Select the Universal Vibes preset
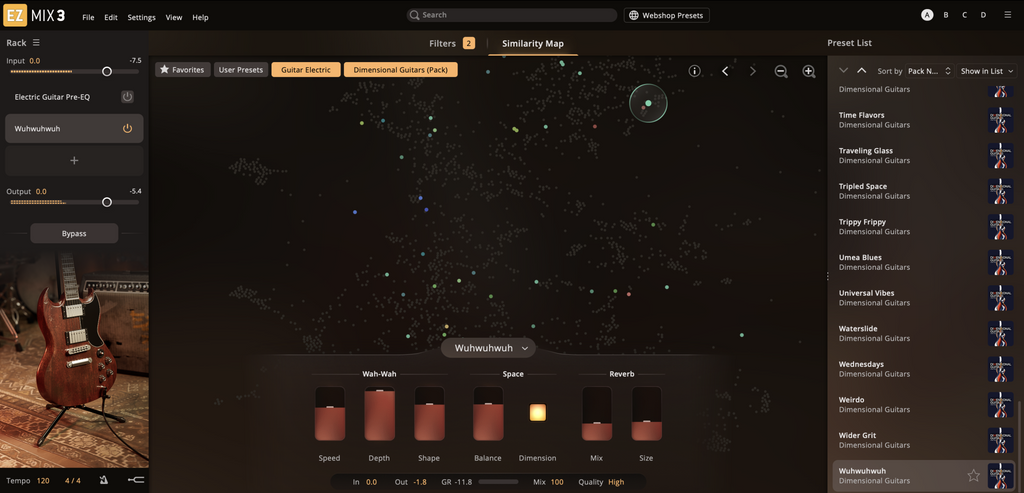This screenshot has height=493, width=1024. coord(925,298)
